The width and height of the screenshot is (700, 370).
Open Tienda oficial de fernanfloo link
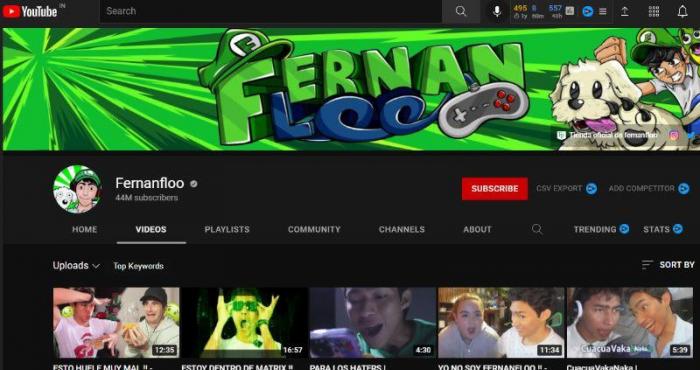coord(608,135)
